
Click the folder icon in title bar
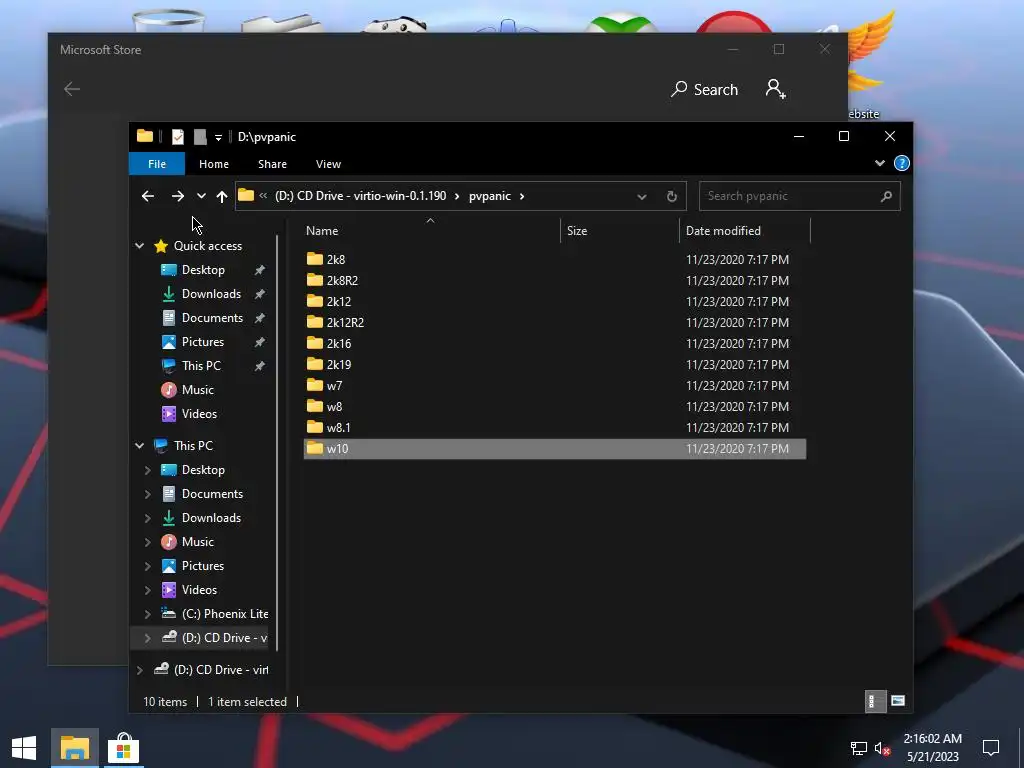coord(145,136)
